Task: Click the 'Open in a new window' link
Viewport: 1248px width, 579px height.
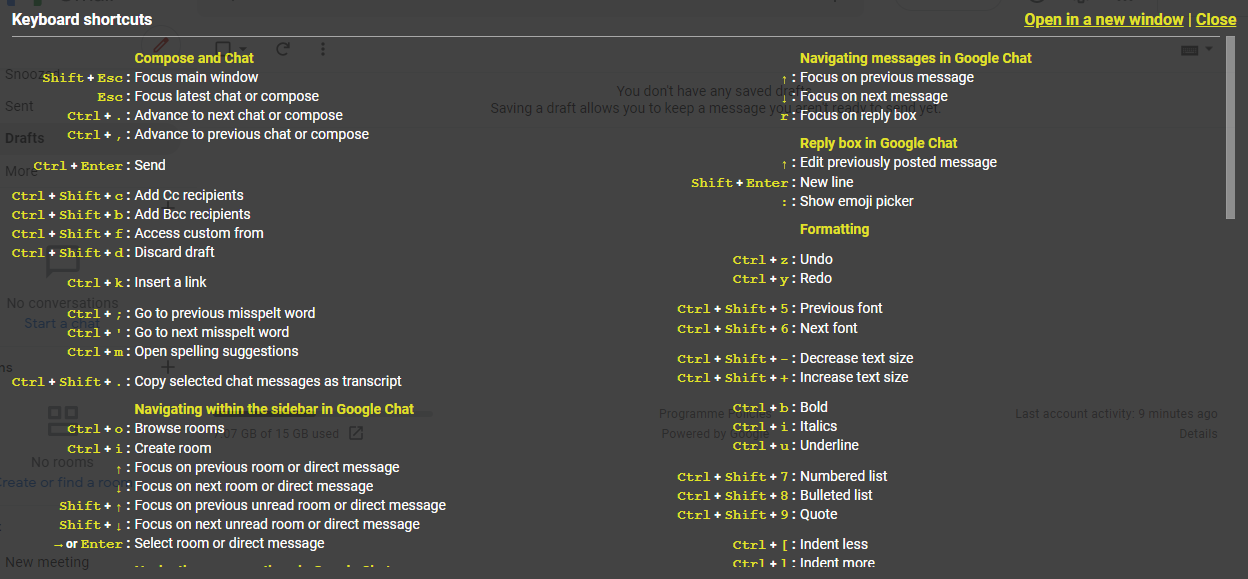Action: click(1103, 20)
